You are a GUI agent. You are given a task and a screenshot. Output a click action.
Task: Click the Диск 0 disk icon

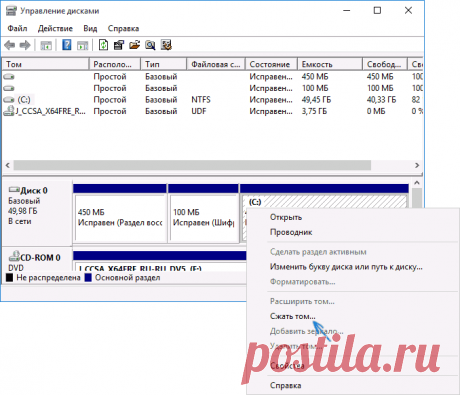click(14, 190)
